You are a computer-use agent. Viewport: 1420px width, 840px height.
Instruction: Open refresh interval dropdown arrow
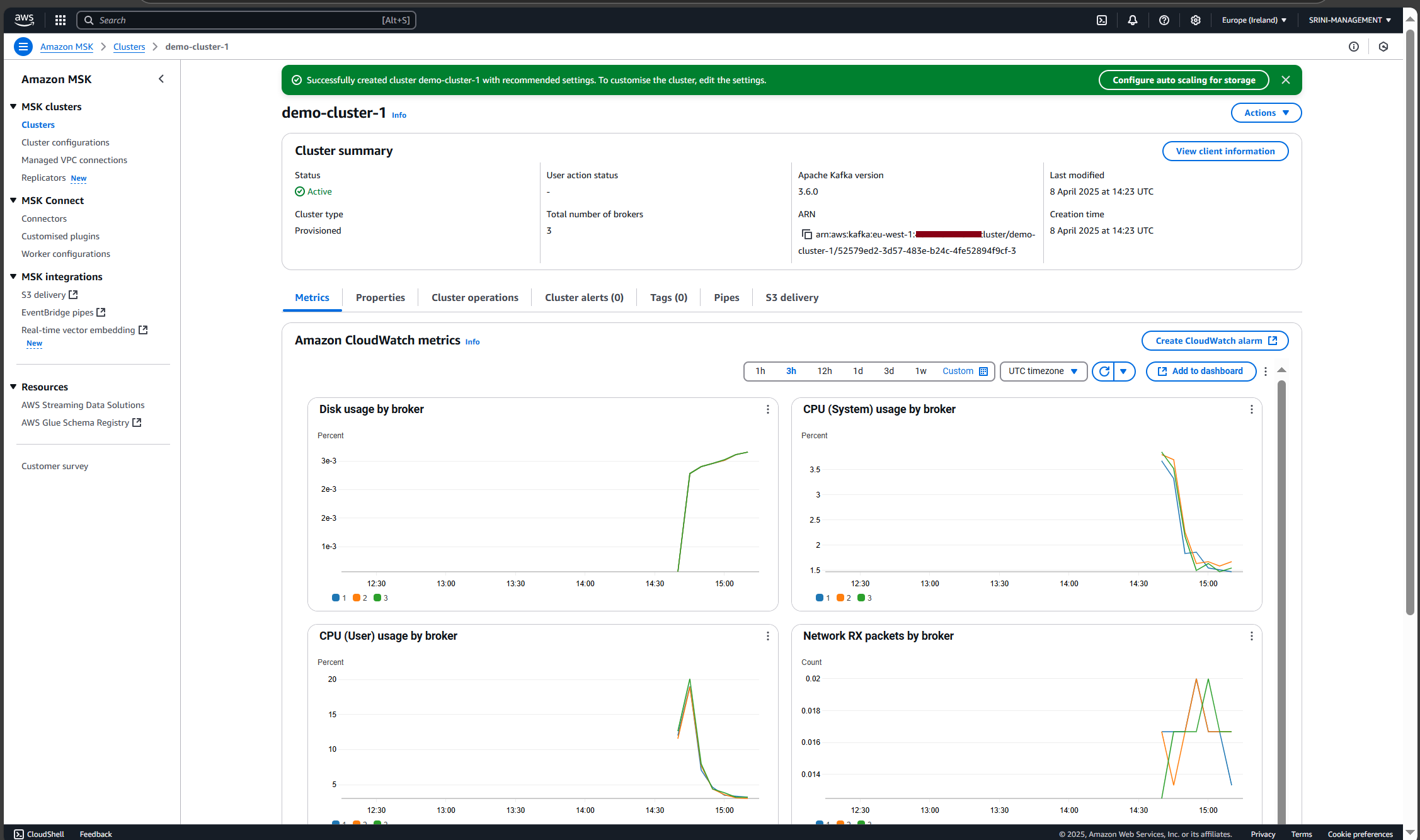pos(1124,372)
